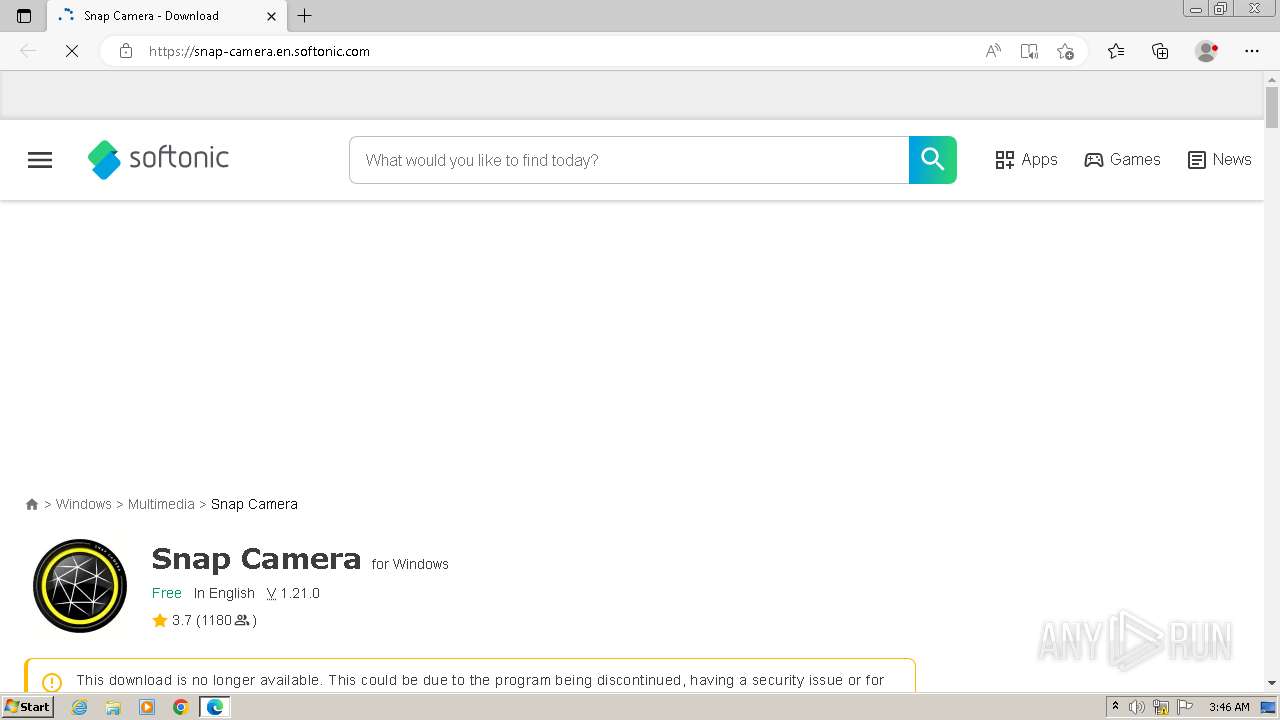Click the In English label
The image size is (1280, 720).
coord(224,593)
